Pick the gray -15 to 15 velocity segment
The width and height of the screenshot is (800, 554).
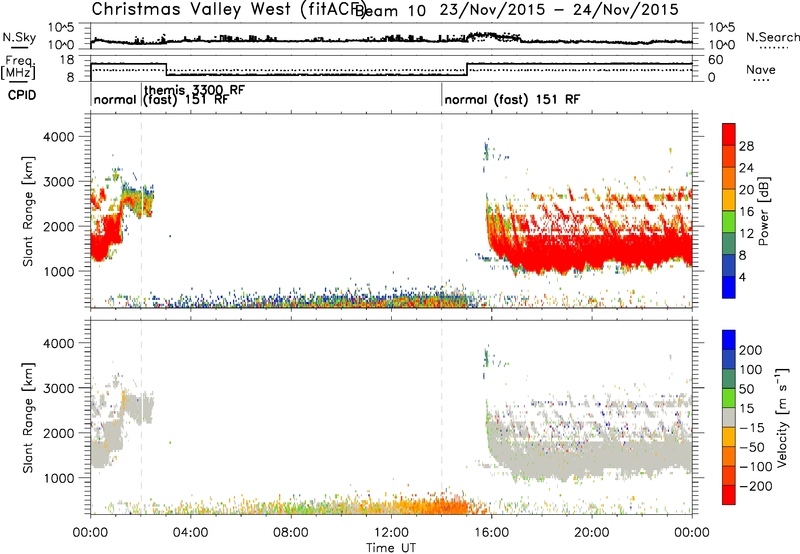(729, 417)
